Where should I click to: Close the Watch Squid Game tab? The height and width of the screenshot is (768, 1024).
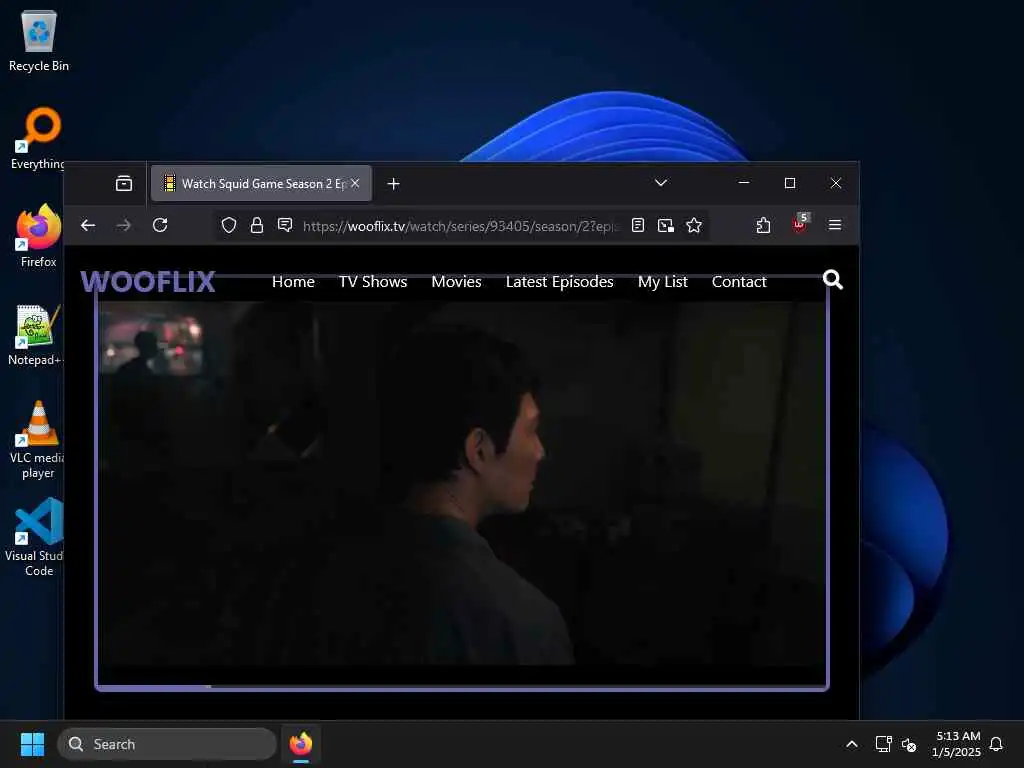point(355,184)
